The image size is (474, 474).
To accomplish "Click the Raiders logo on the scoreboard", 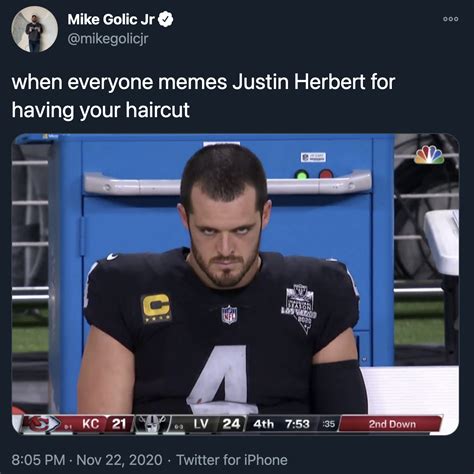I will pos(152,424).
